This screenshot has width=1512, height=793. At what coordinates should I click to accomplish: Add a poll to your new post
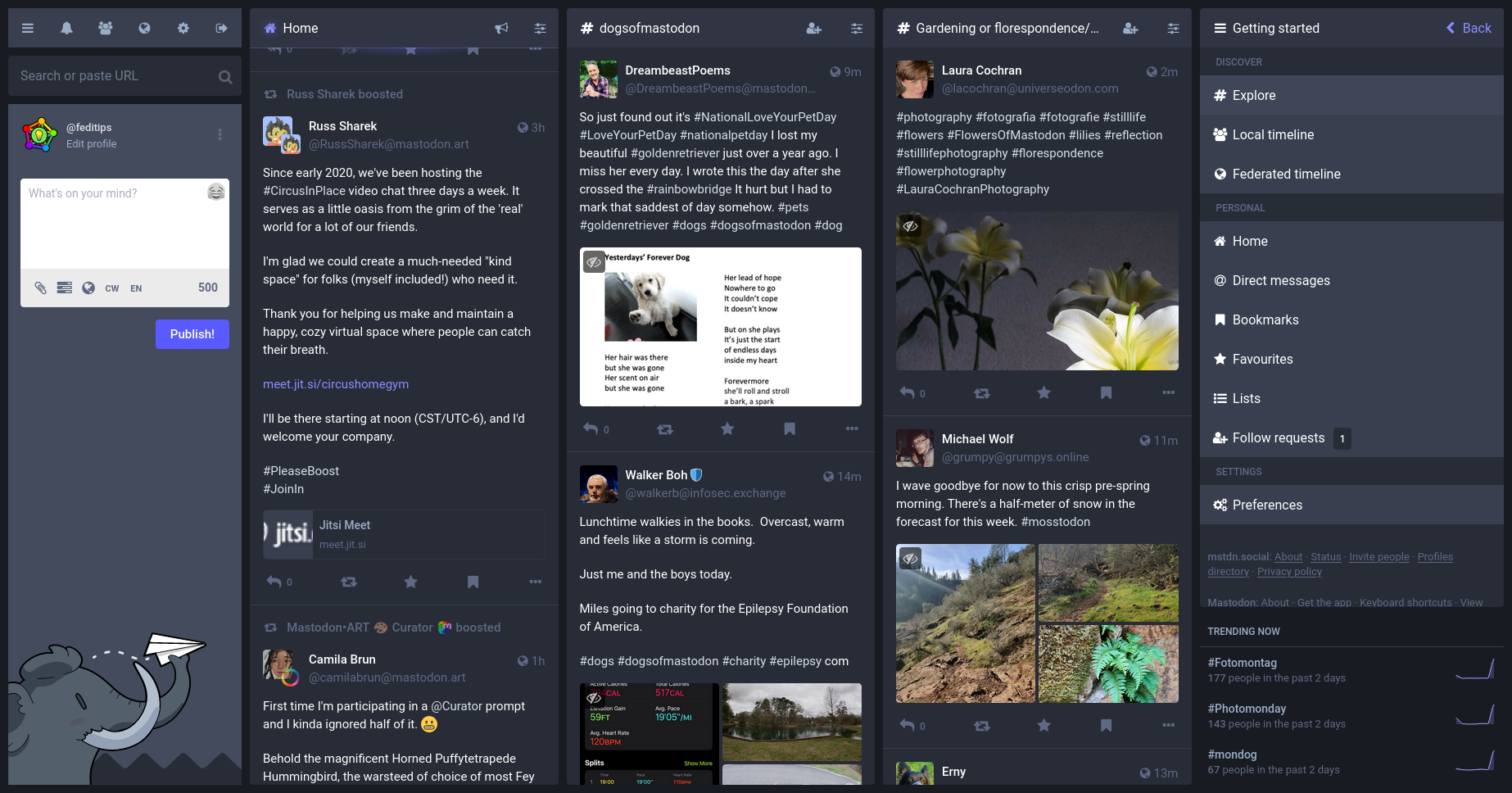pos(64,288)
